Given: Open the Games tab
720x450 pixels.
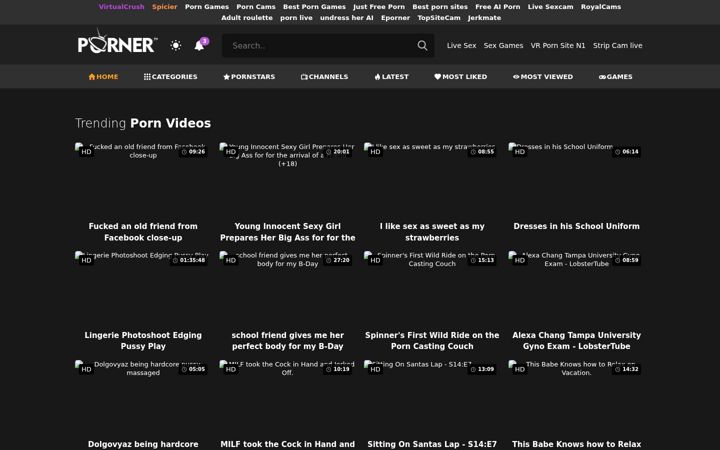Looking at the screenshot, I should 615,77.
